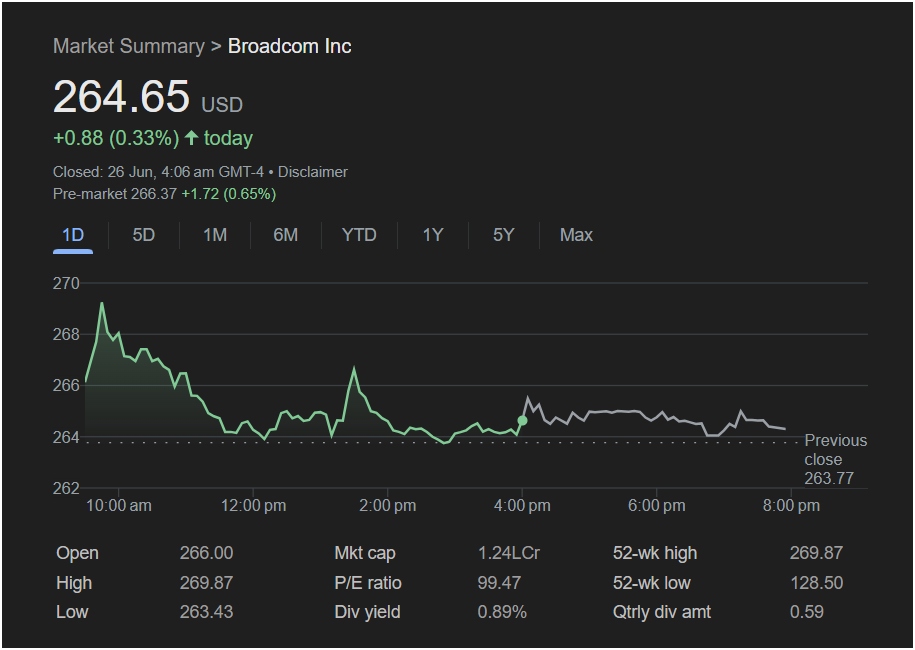Click the 8:00 pm axis label
The height and width of the screenshot is (650, 915).
click(791, 505)
